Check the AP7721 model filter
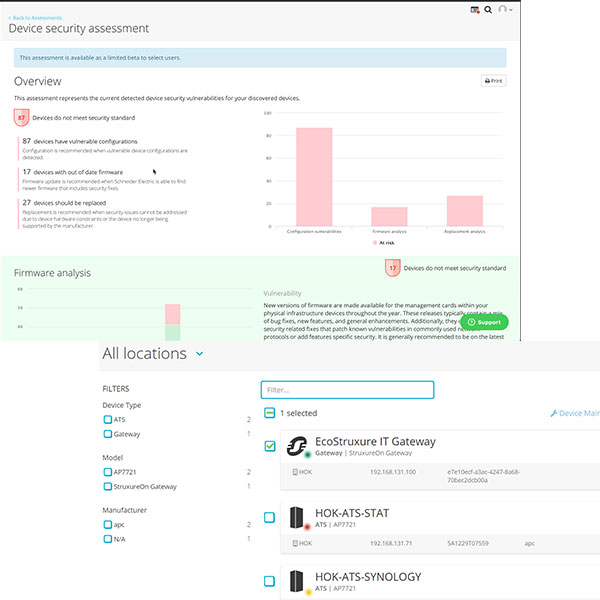This screenshot has width=600, height=600. tap(108, 472)
